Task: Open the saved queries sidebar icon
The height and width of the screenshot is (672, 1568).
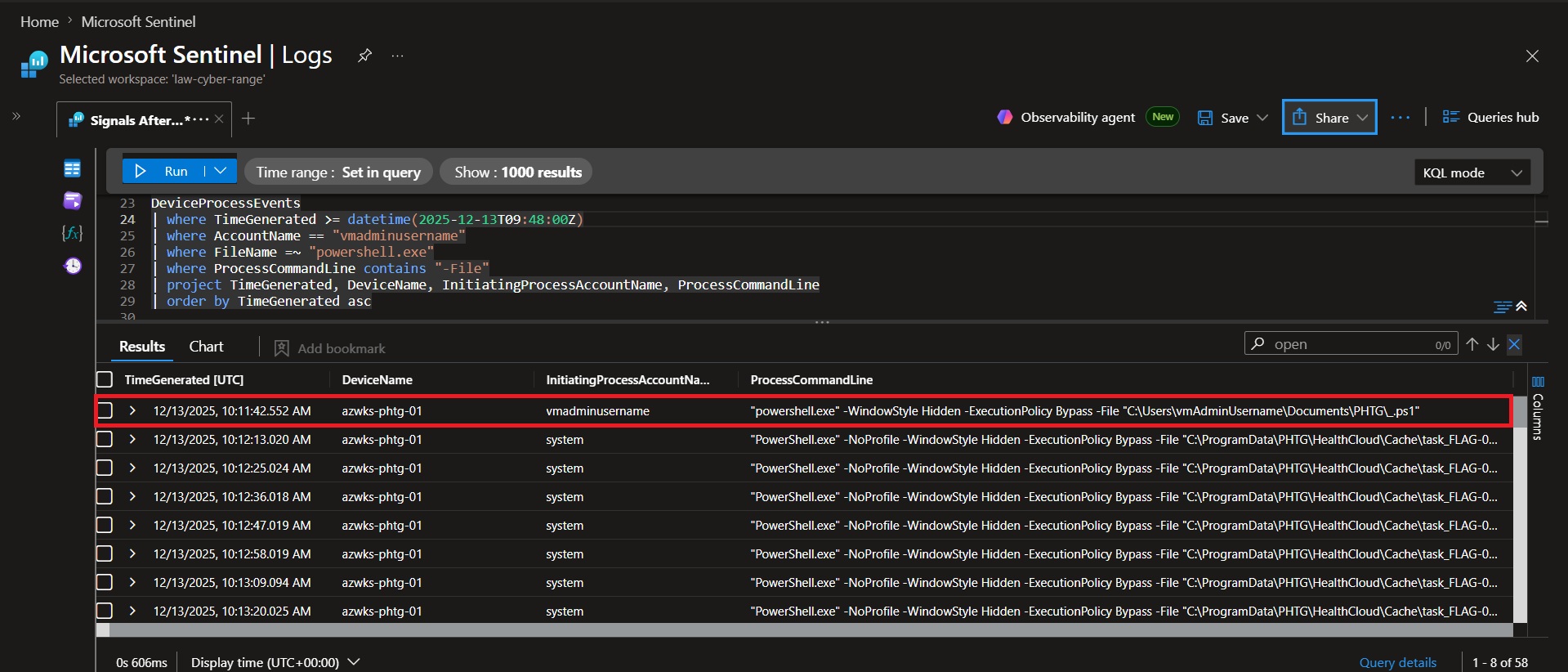Action: click(x=73, y=200)
